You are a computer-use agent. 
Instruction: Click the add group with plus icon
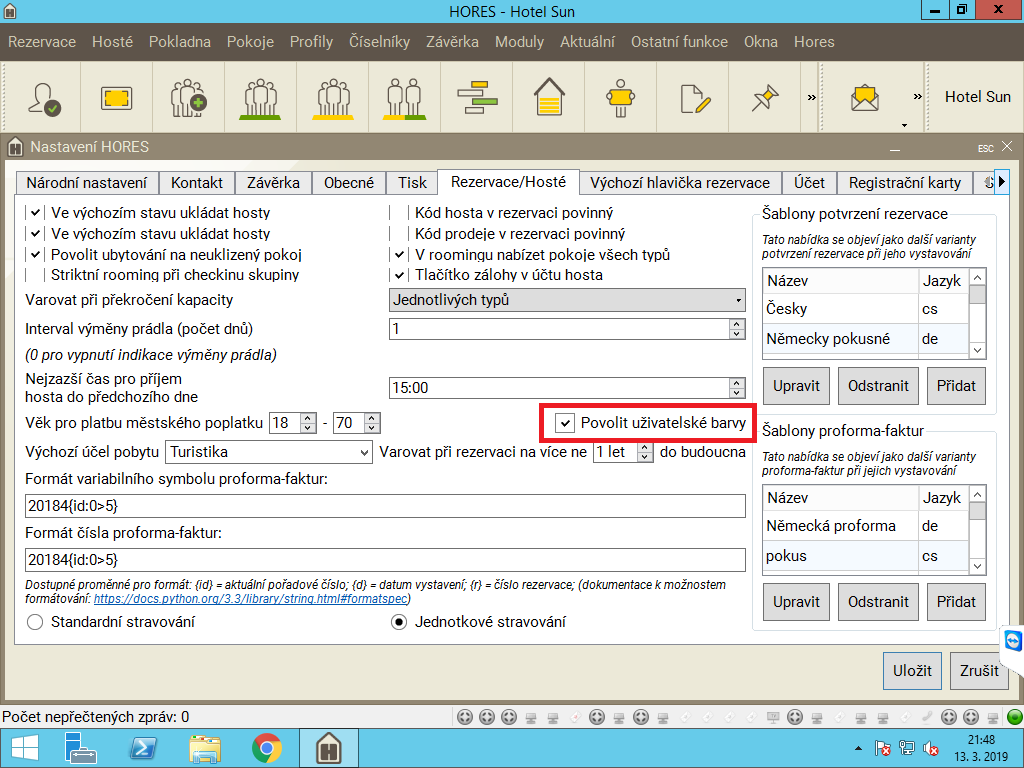[x=187, y=98]
